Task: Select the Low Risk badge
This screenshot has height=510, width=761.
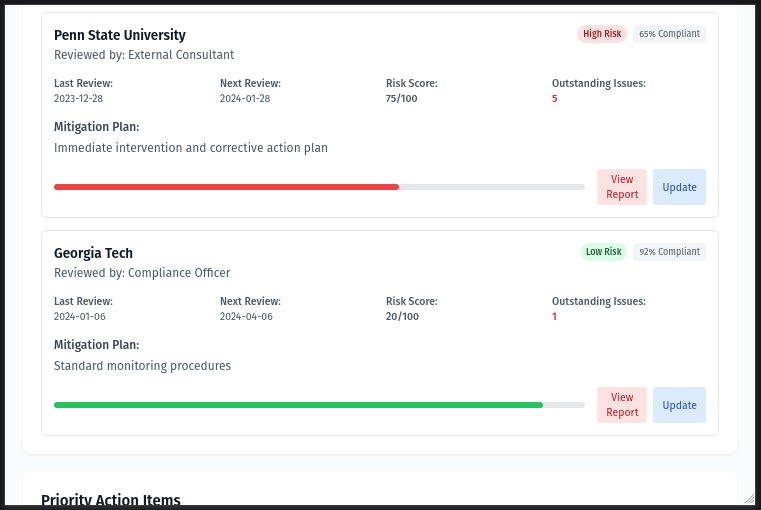Action: 603,252
